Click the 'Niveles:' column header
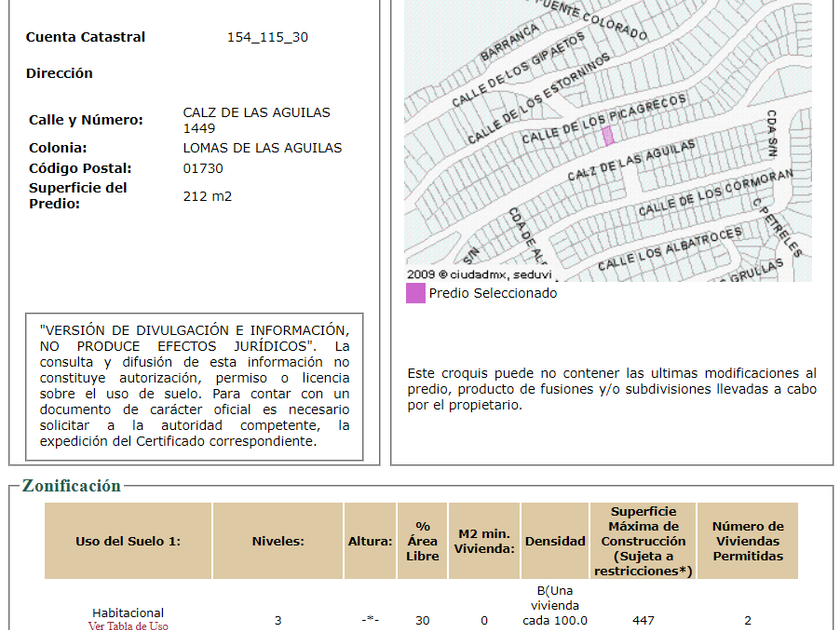The image size is (840, 630). point(278,541)
